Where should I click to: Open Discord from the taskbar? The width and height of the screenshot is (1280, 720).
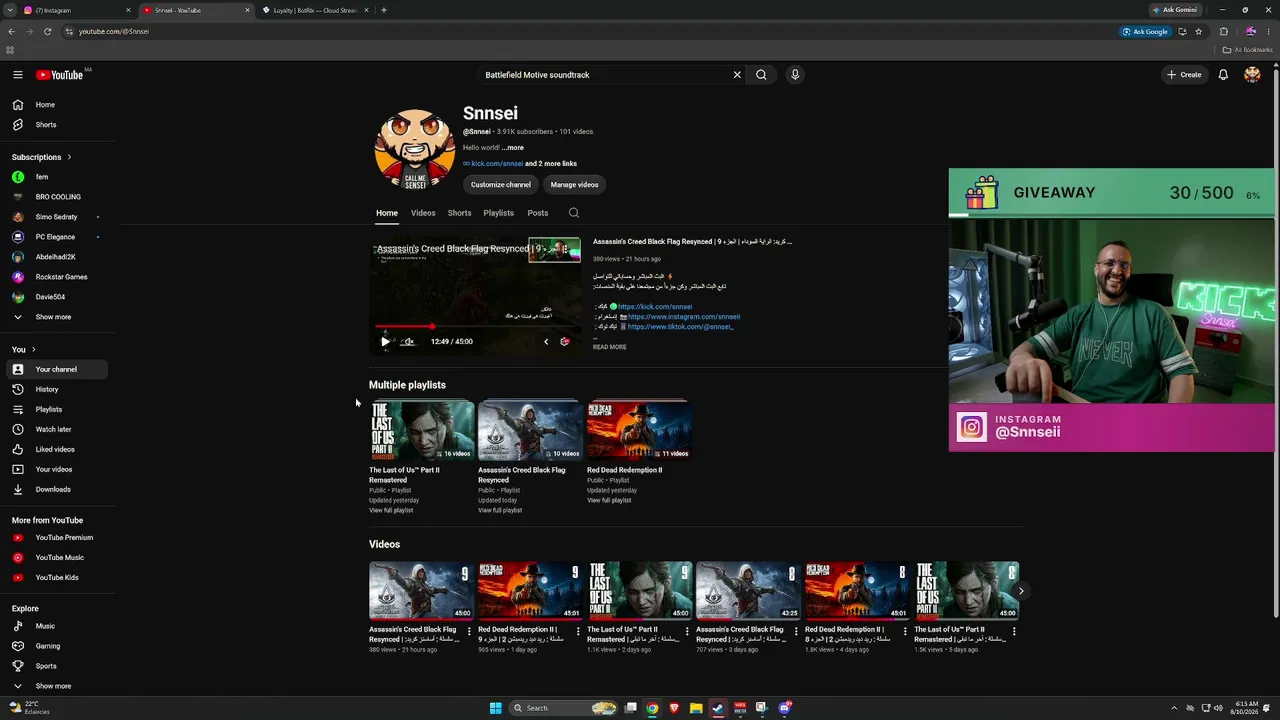784,708
